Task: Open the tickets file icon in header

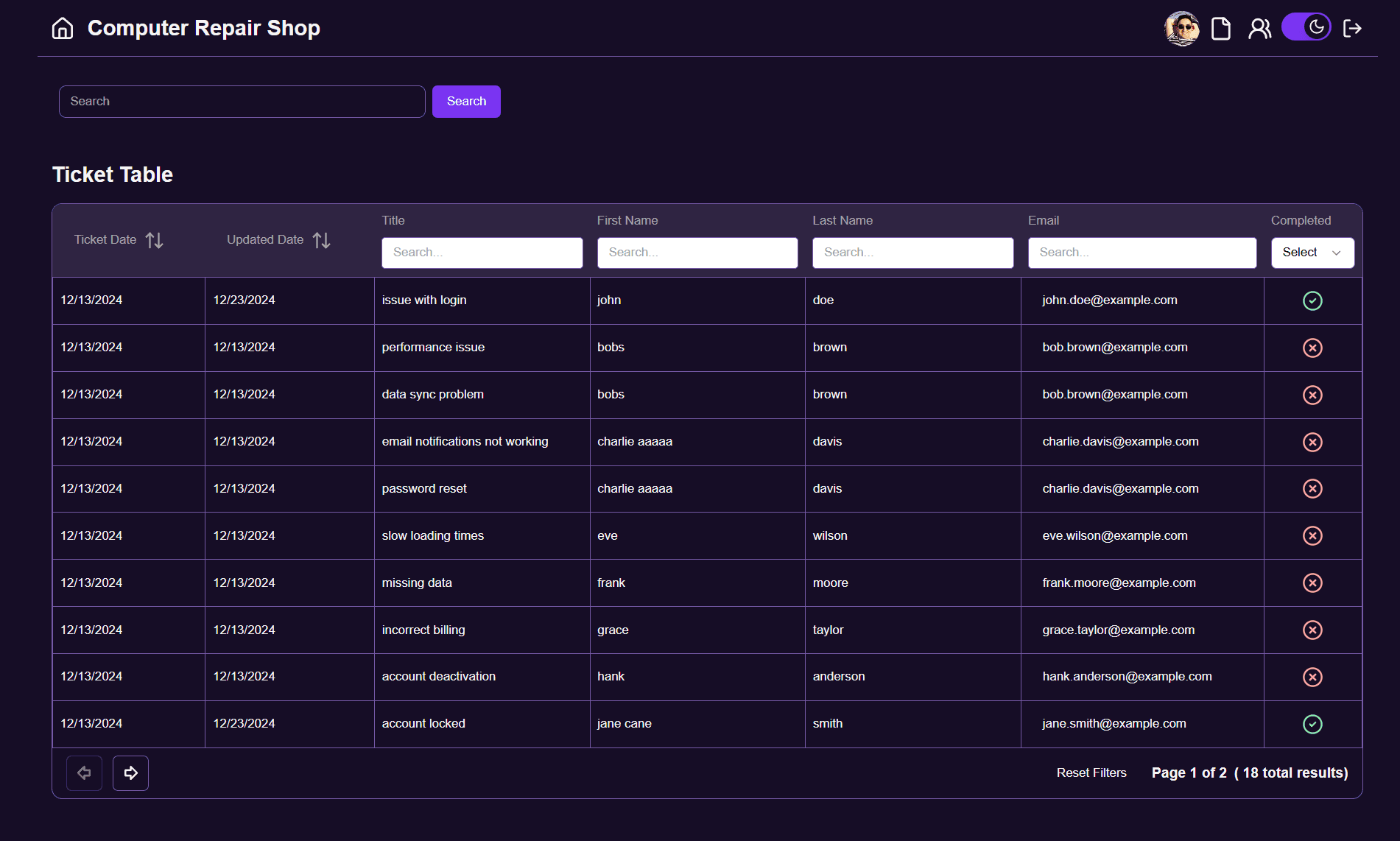Action: 1221,29
